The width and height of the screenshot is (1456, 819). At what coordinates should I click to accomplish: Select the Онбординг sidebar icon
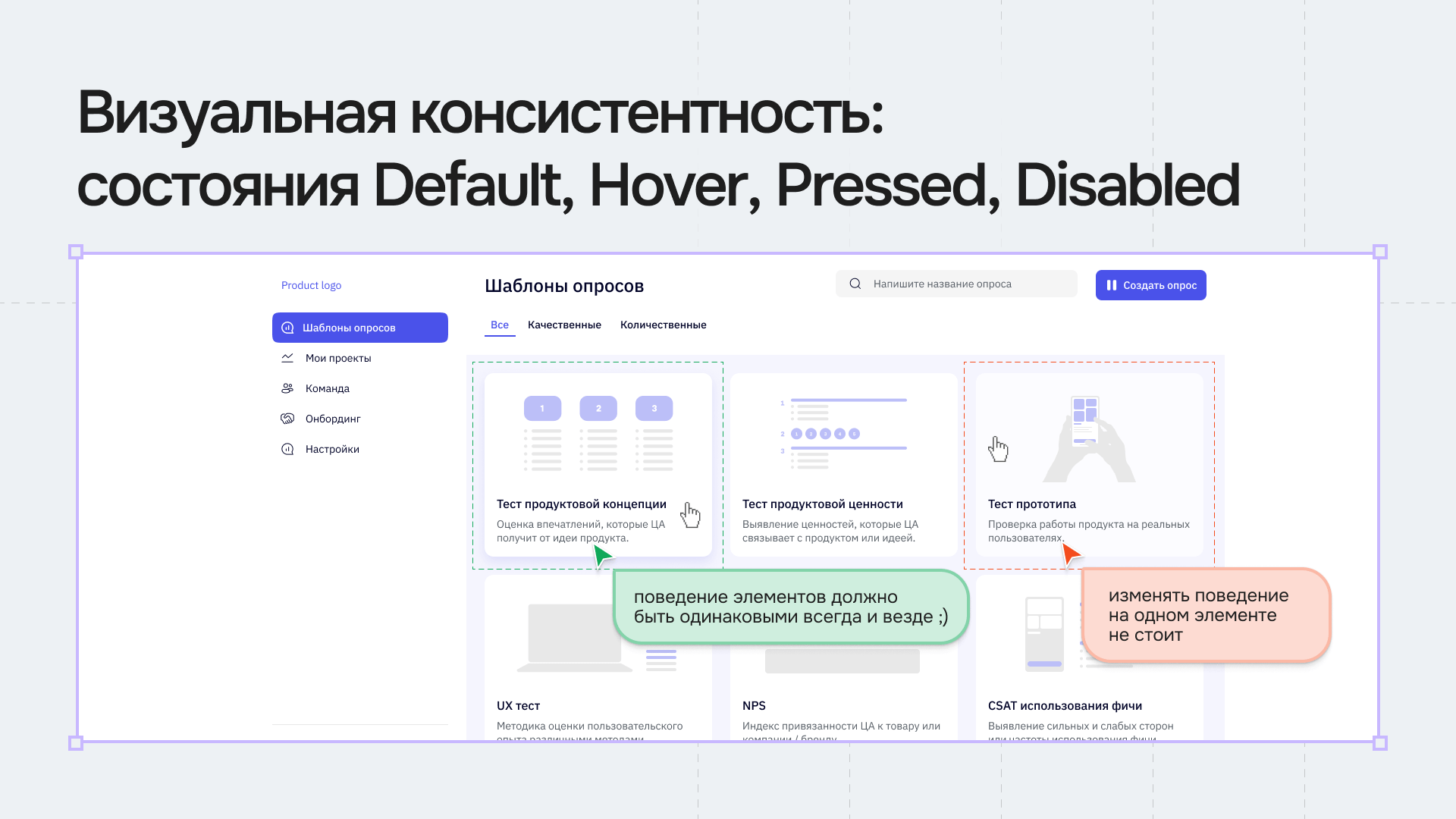point(287,418)
